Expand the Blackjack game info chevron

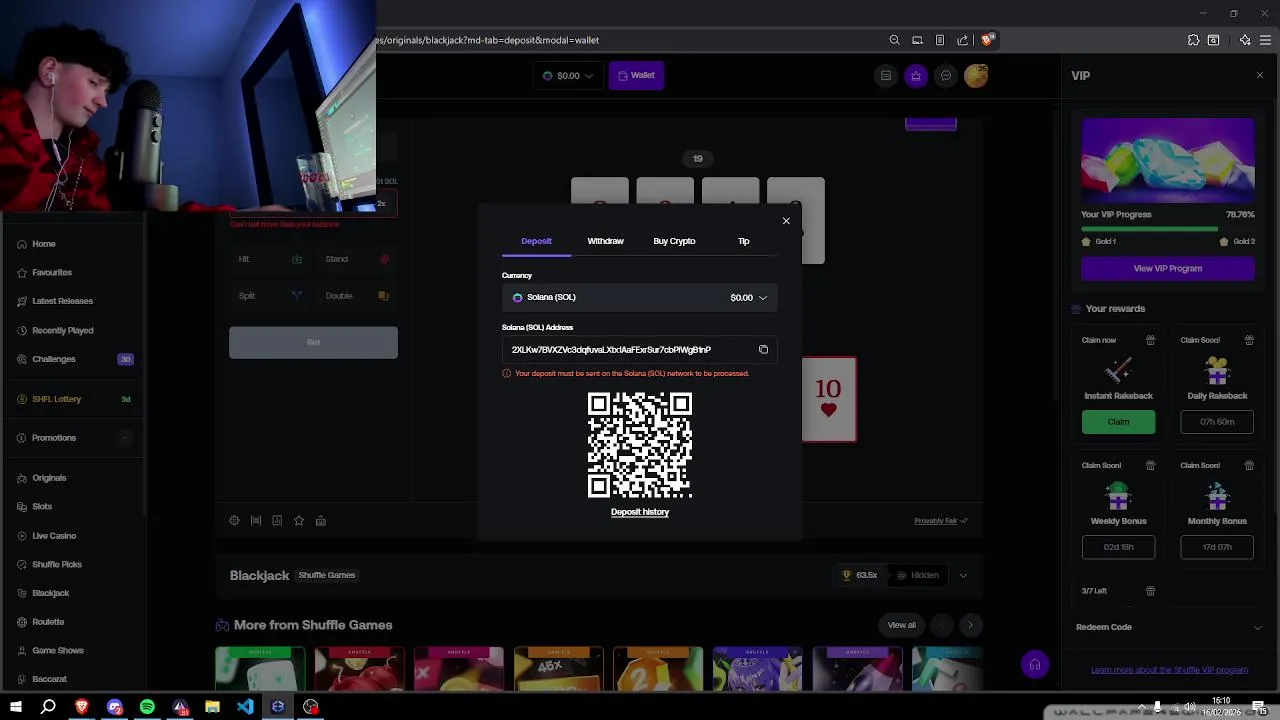[963, 575]
